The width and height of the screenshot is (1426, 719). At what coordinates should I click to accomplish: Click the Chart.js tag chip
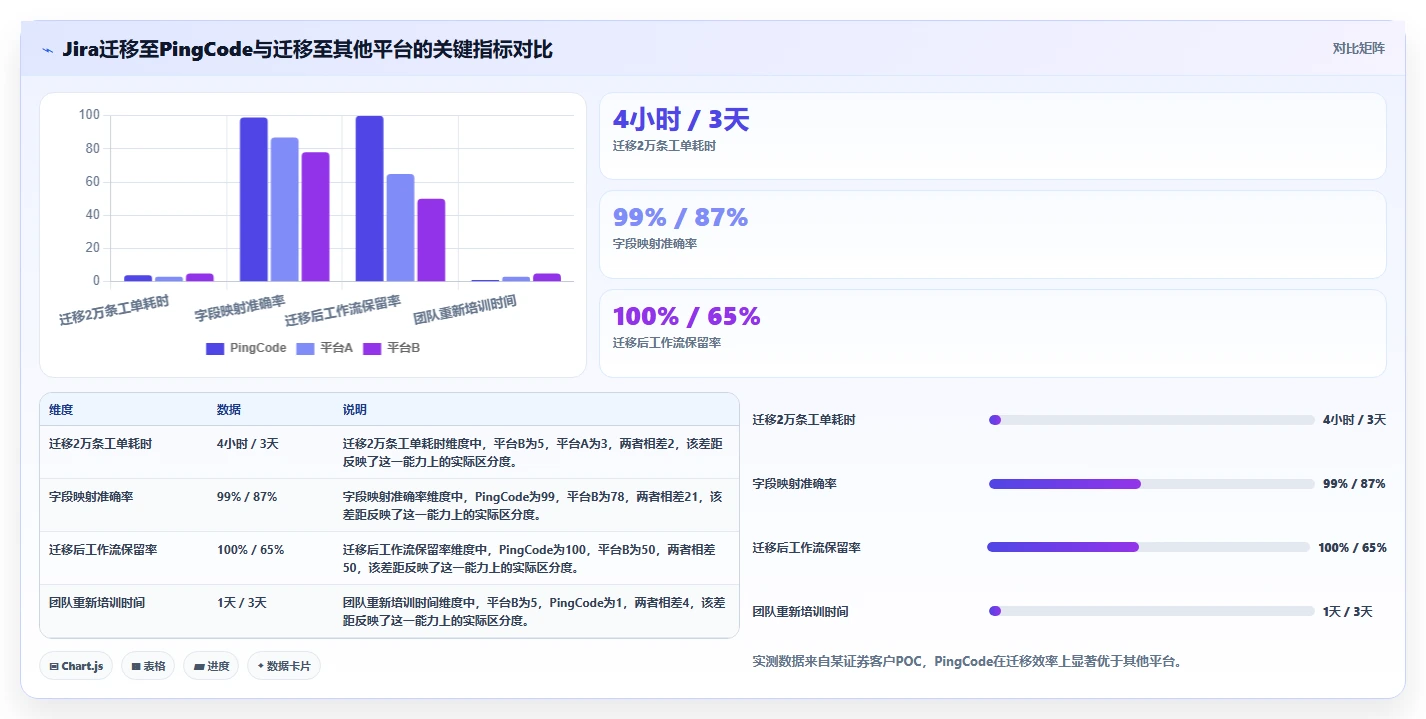[76, 666]
